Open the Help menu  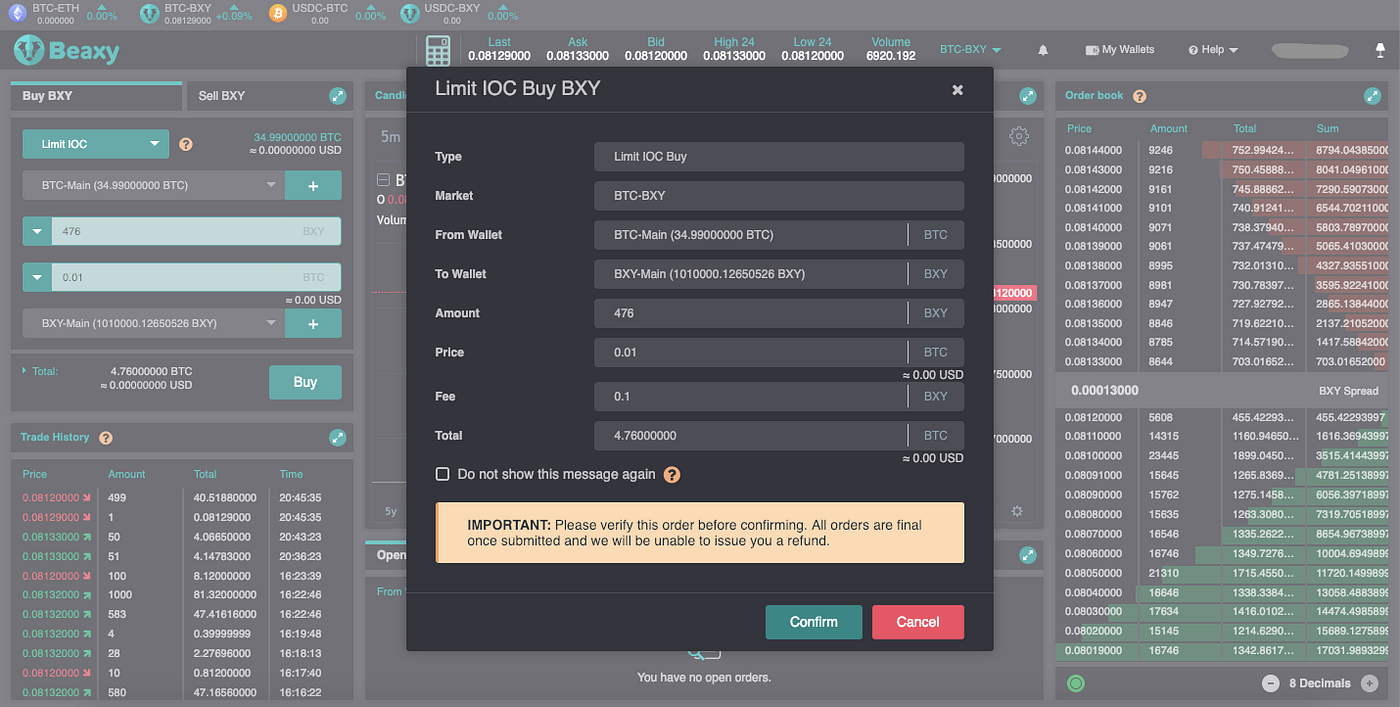coord(1213,49)
